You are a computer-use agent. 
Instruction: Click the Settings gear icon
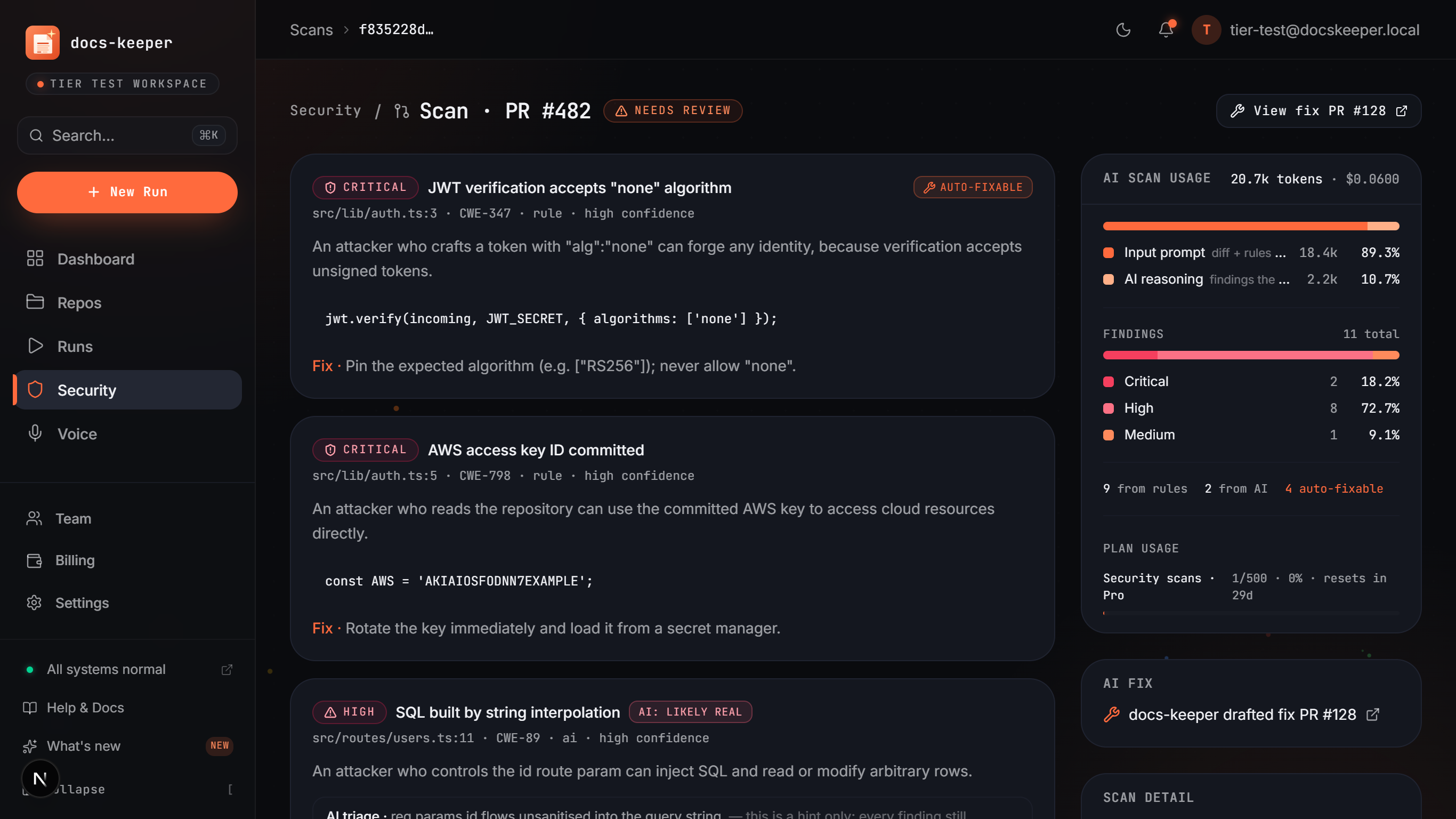point(35,603)
